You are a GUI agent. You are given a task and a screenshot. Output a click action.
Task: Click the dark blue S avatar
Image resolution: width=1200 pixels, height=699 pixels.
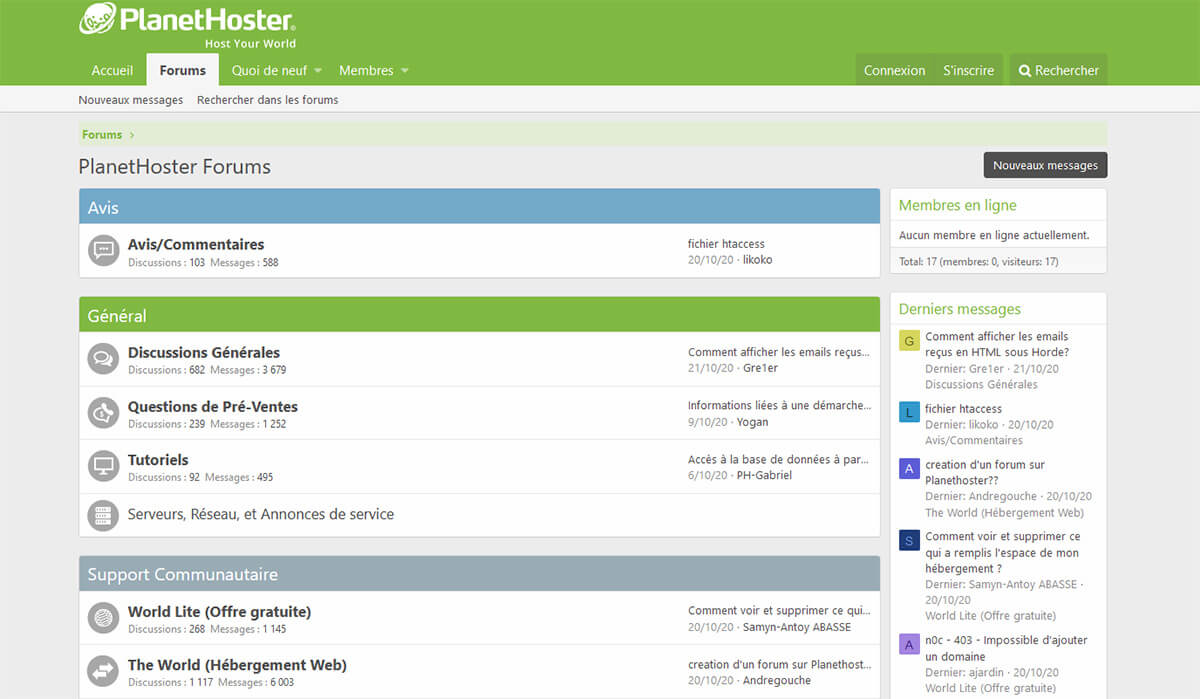tap(909, 540)
